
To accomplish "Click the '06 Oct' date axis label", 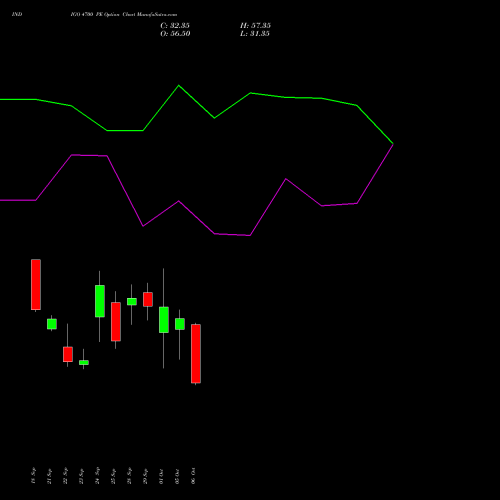I will 193,476.
